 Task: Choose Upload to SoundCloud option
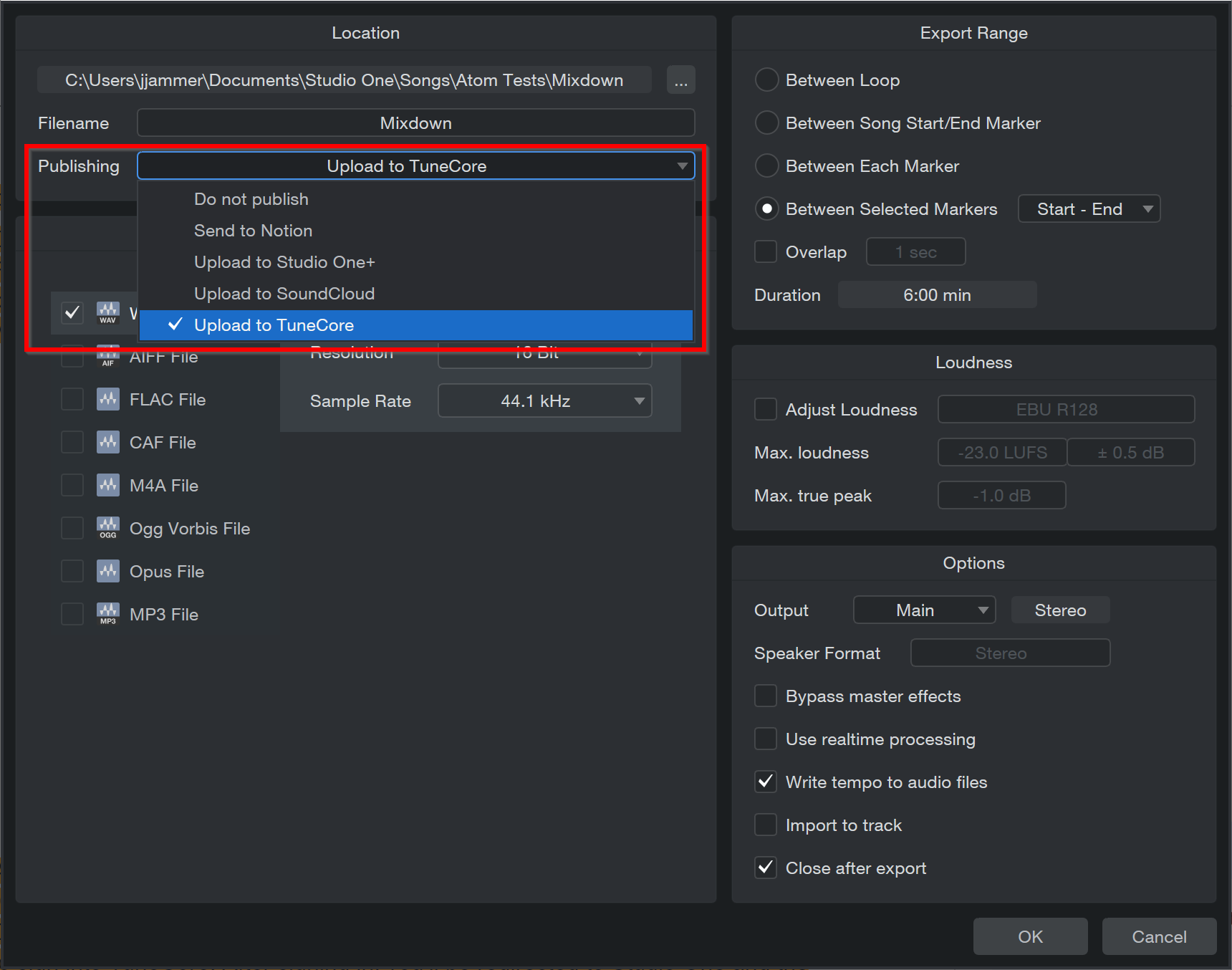(x=416, y=294)
